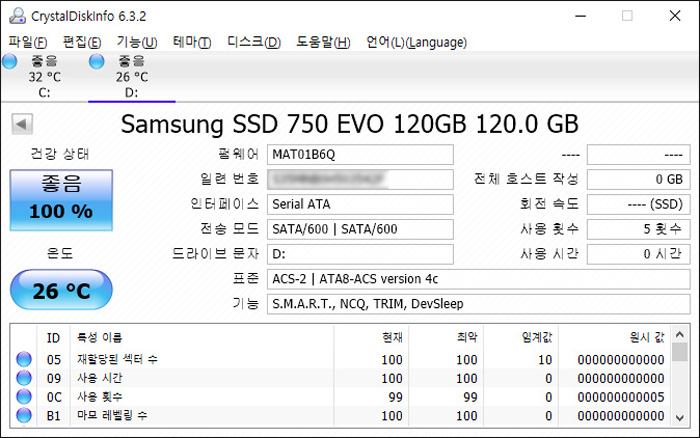Click threshold value 10 in row 05
The image size is (700, 438).
pos(545,359)
